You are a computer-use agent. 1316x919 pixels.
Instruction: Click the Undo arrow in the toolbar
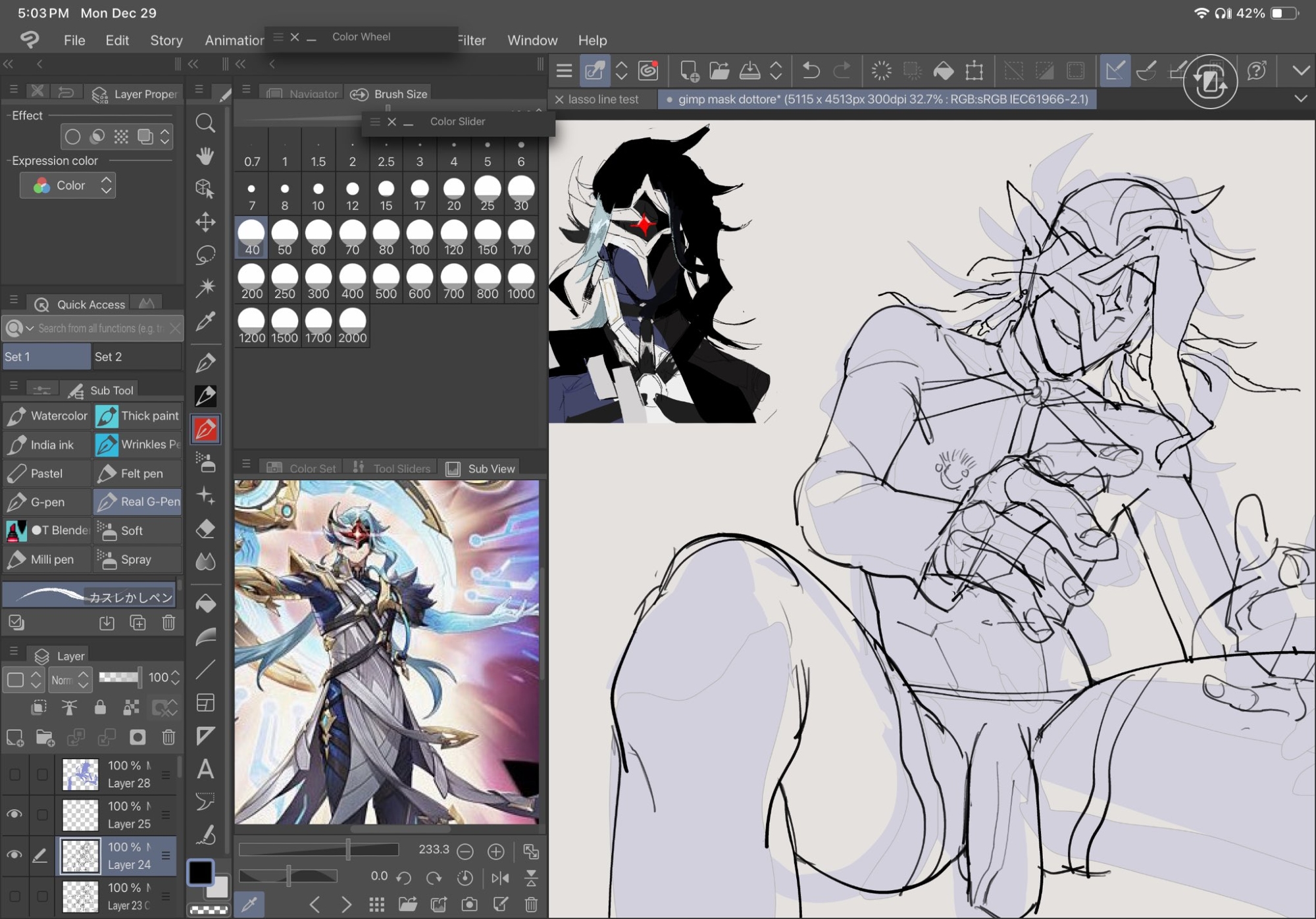pyautogui.click(x=811, y=70)
